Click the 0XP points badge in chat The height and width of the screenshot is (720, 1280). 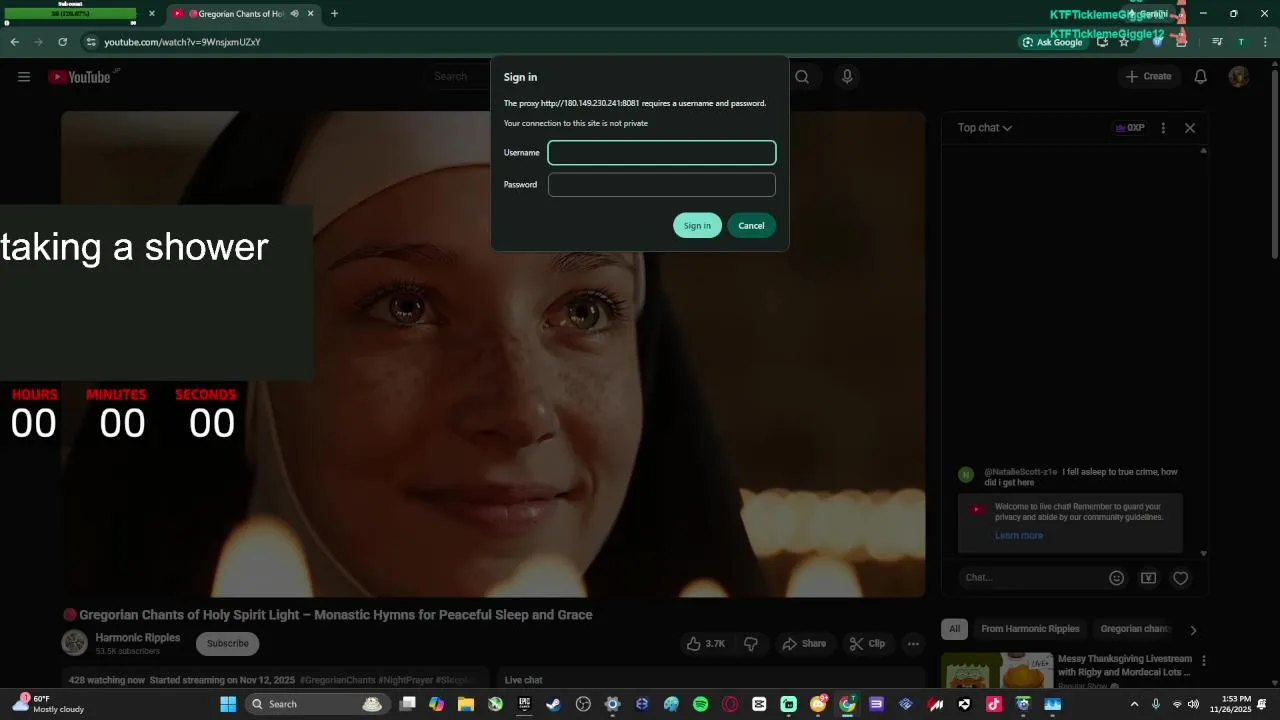pos(1130,128)
